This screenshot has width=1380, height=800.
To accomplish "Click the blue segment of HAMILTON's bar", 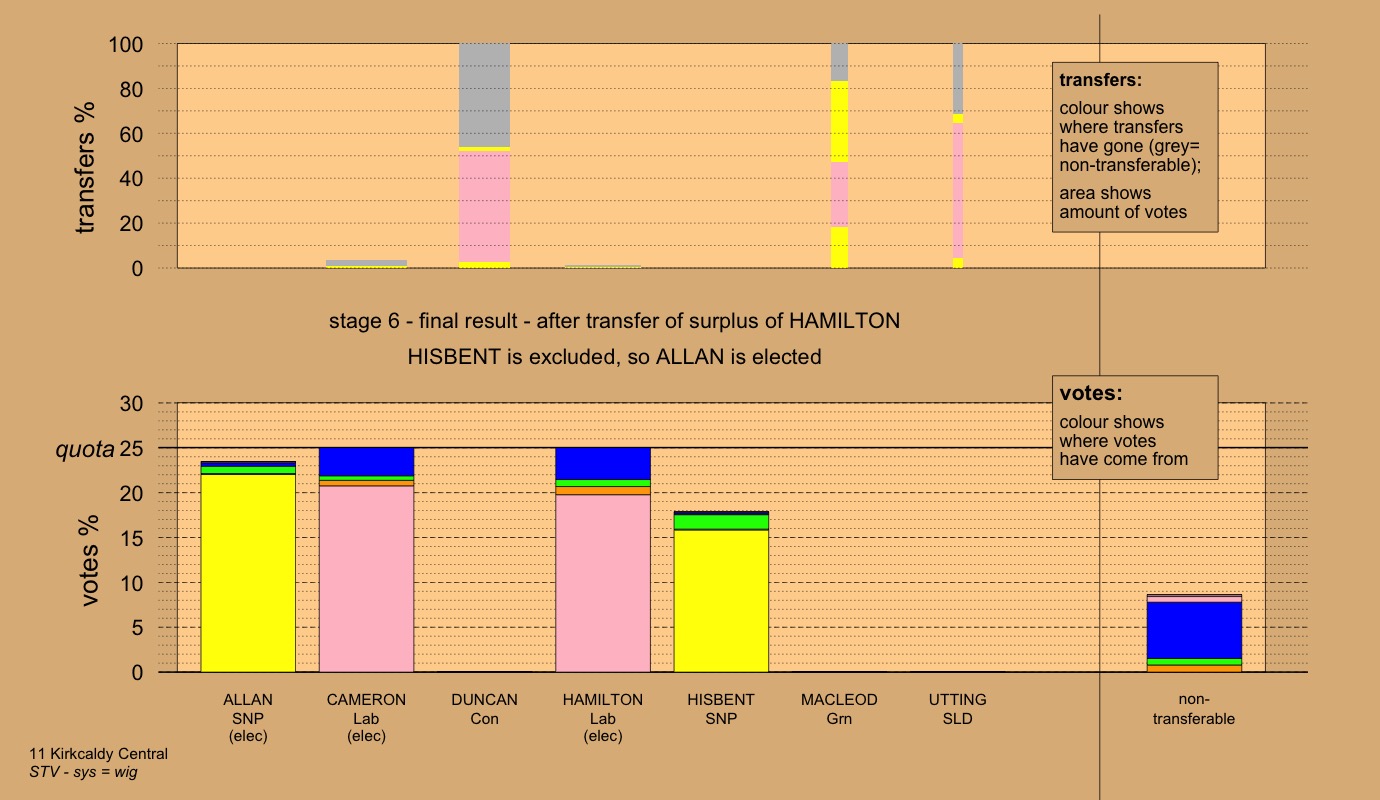I will tap(603, 464).
